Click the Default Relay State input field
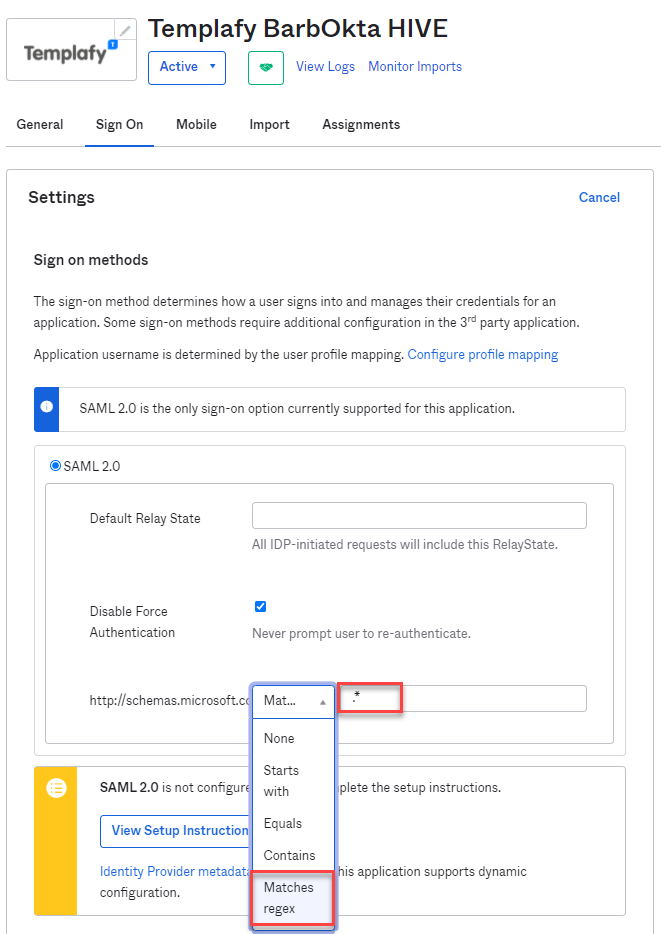 419,515
